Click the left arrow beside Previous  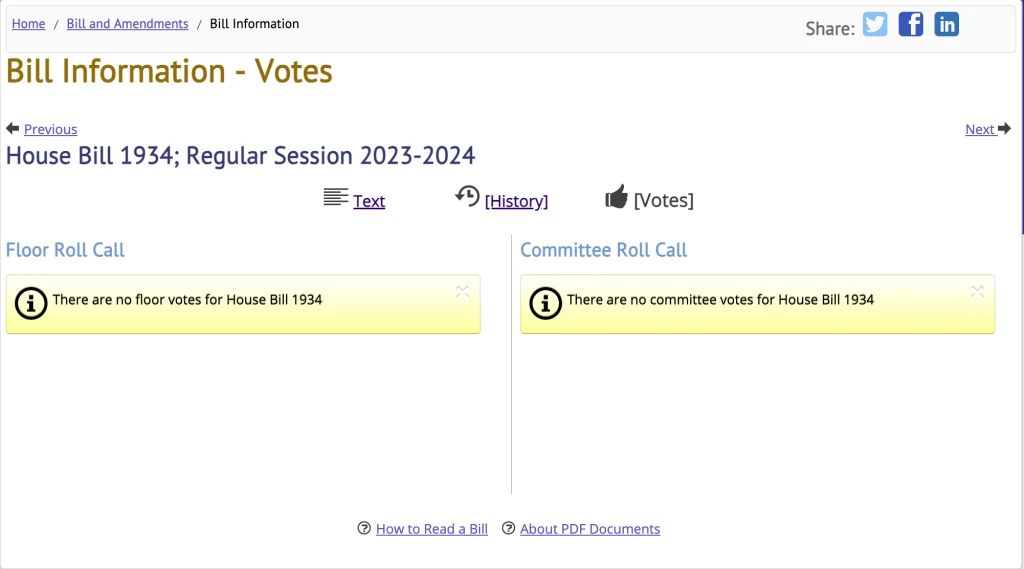tap(13, 129)
